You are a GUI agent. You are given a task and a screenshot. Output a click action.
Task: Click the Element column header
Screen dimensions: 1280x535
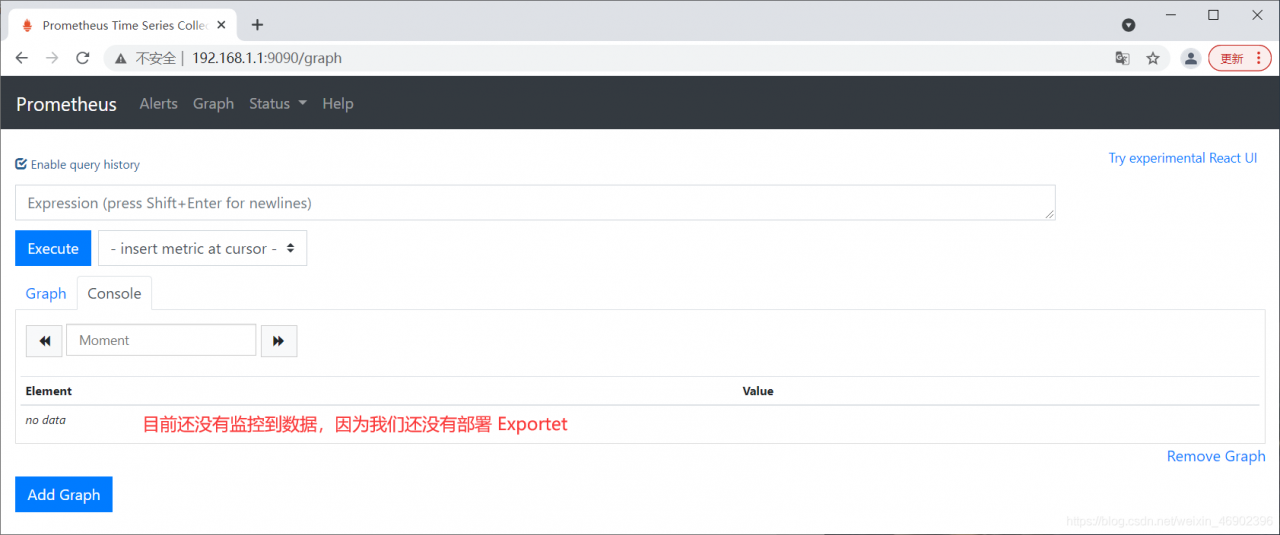[x=49, y=391]
